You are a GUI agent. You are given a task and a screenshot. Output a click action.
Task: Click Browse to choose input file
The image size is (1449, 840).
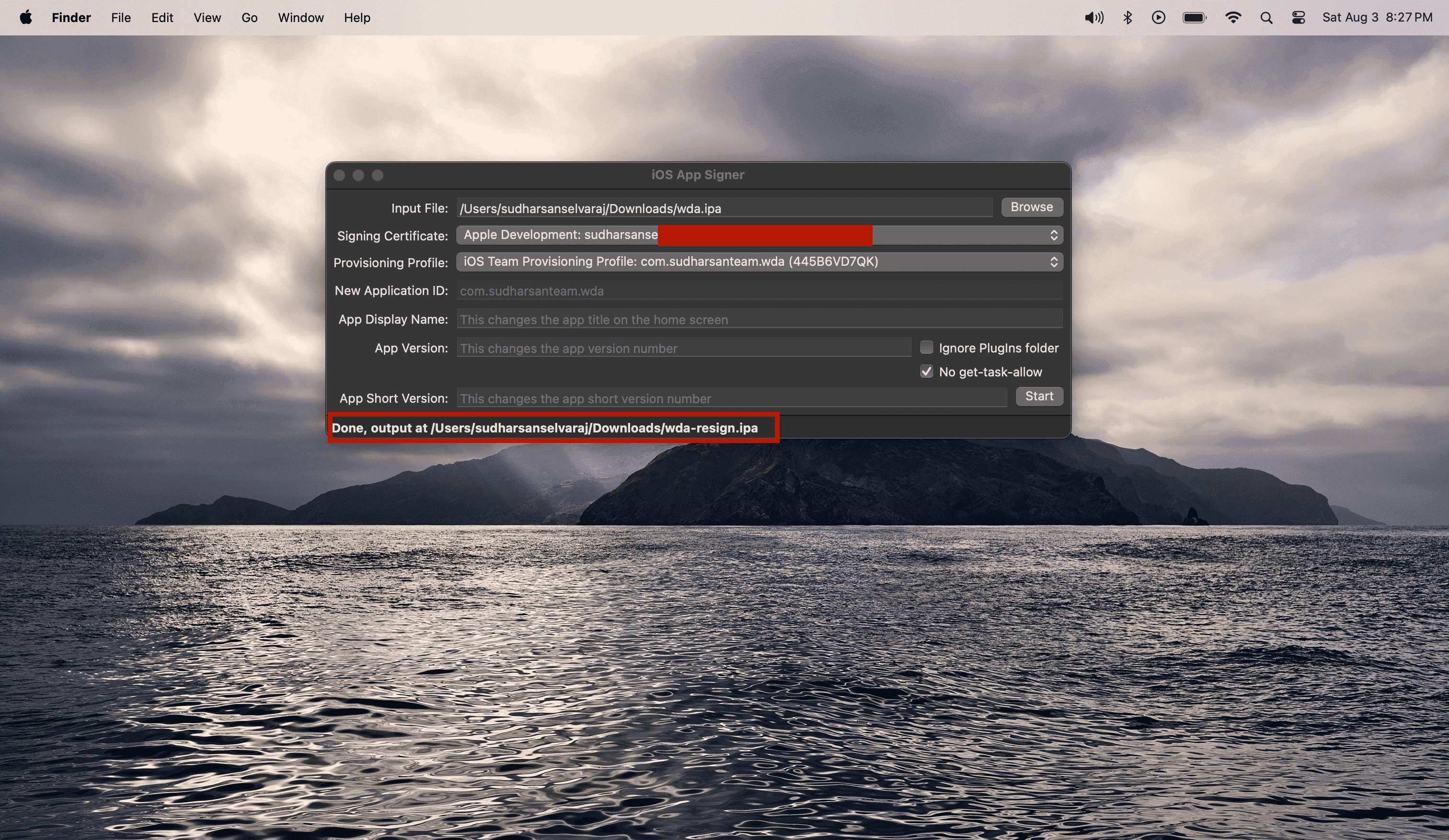(x=1032, y=207)
